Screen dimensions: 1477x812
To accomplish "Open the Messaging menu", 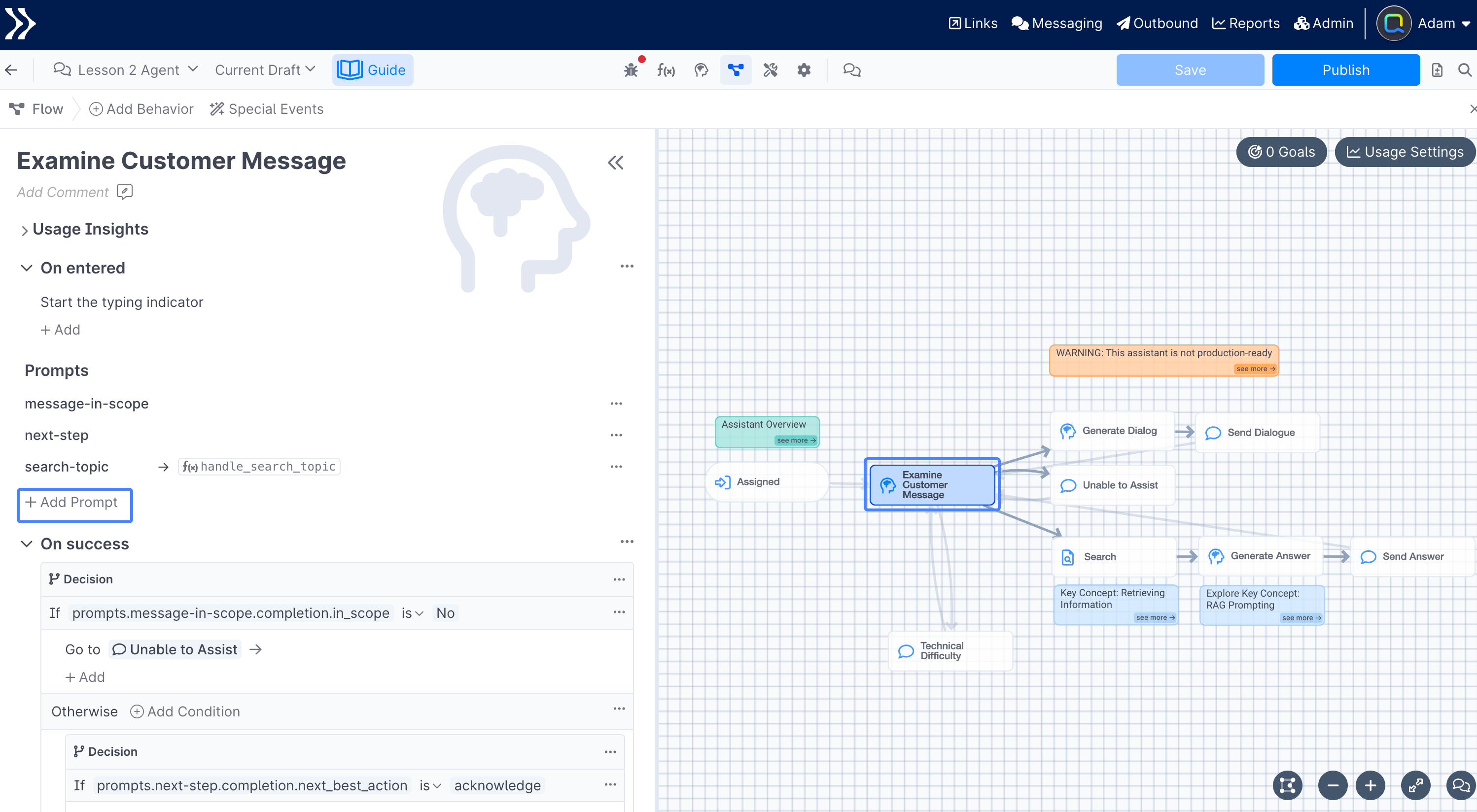I will pyautogui.click(x=1056, y=24).
